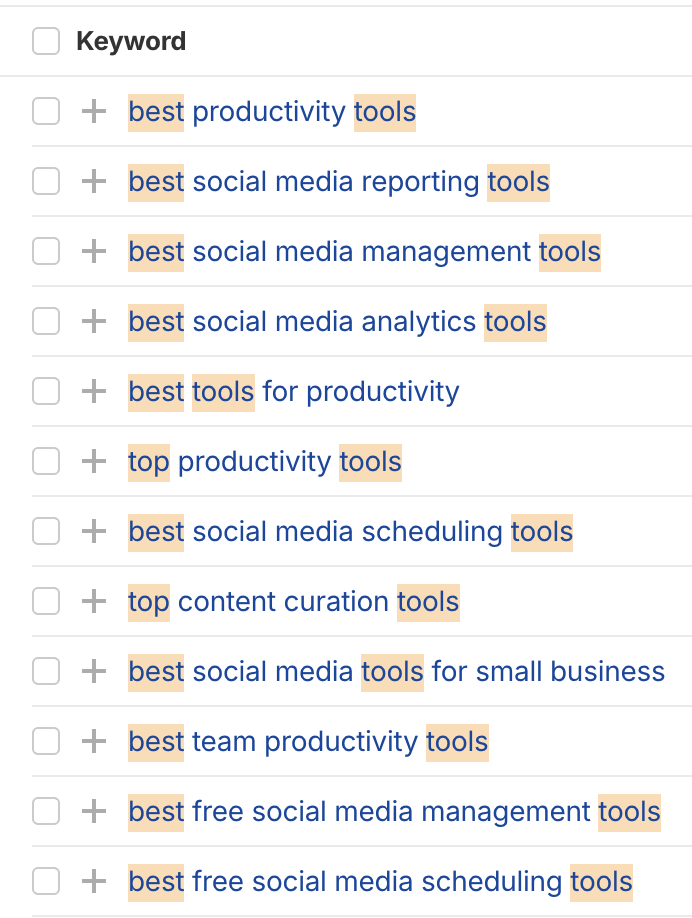Open 'best team productivity tools' keyword link
Screen dimensions: 692x918
point(308,741)
